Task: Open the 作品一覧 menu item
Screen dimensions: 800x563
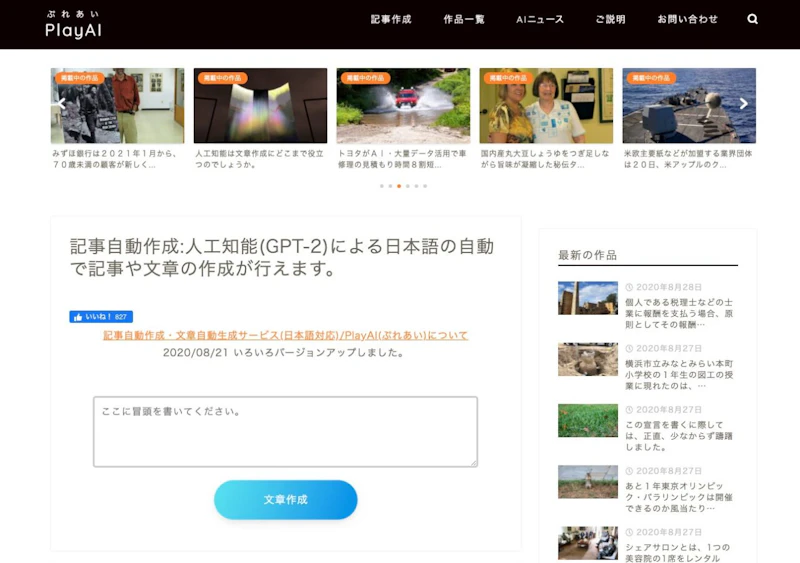Action: click(x=464, y=19)
